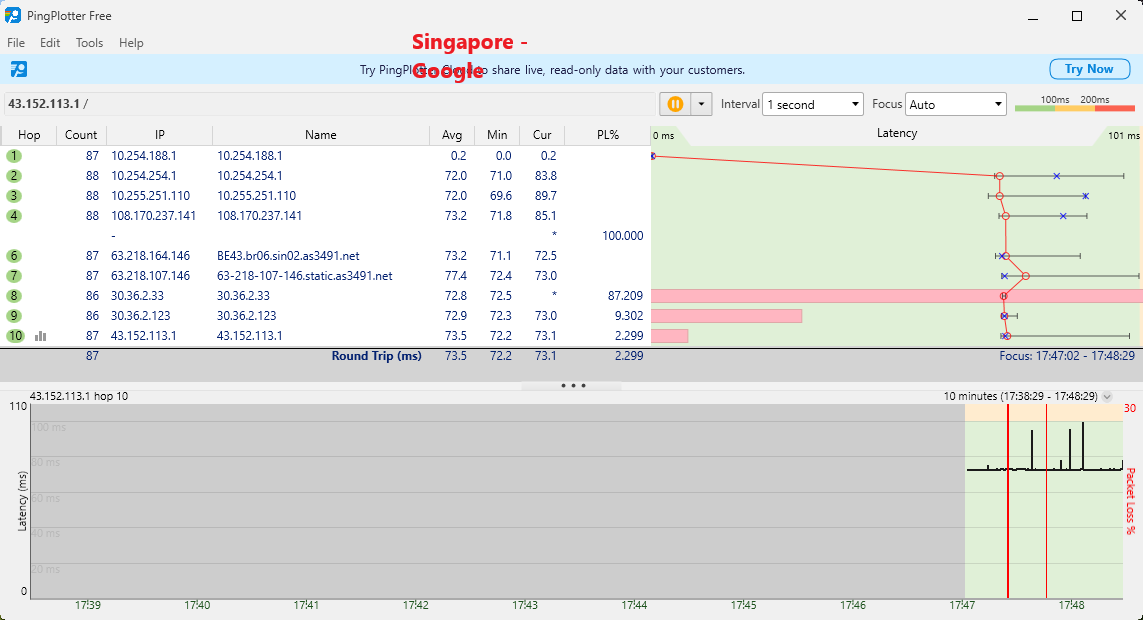The height and width of the screenshot is (620, 1143).
Task: Click IP 10.254.254.1 in hop 2
Action: click(x=144, y=176)
